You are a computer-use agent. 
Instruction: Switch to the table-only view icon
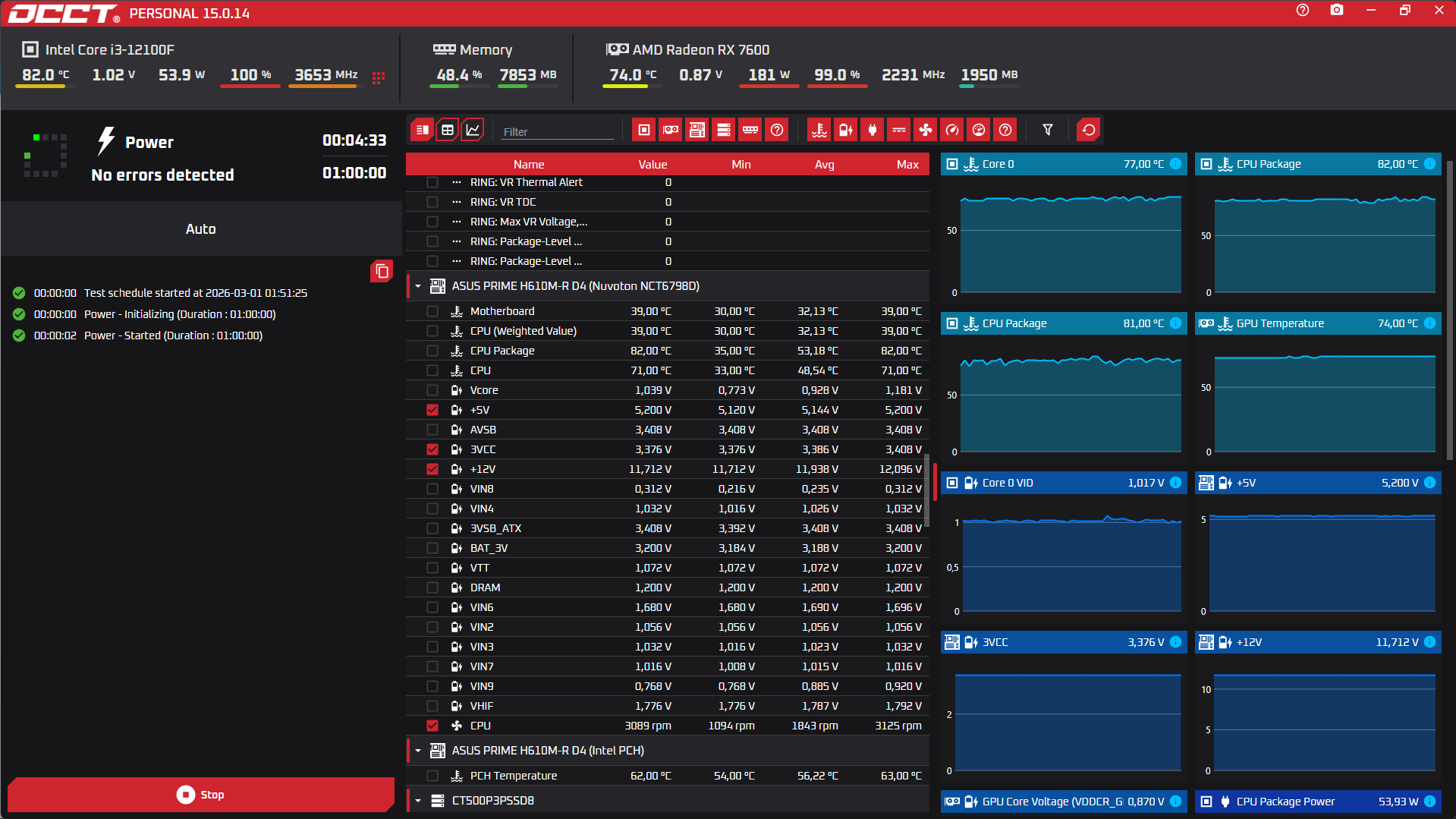448,130
